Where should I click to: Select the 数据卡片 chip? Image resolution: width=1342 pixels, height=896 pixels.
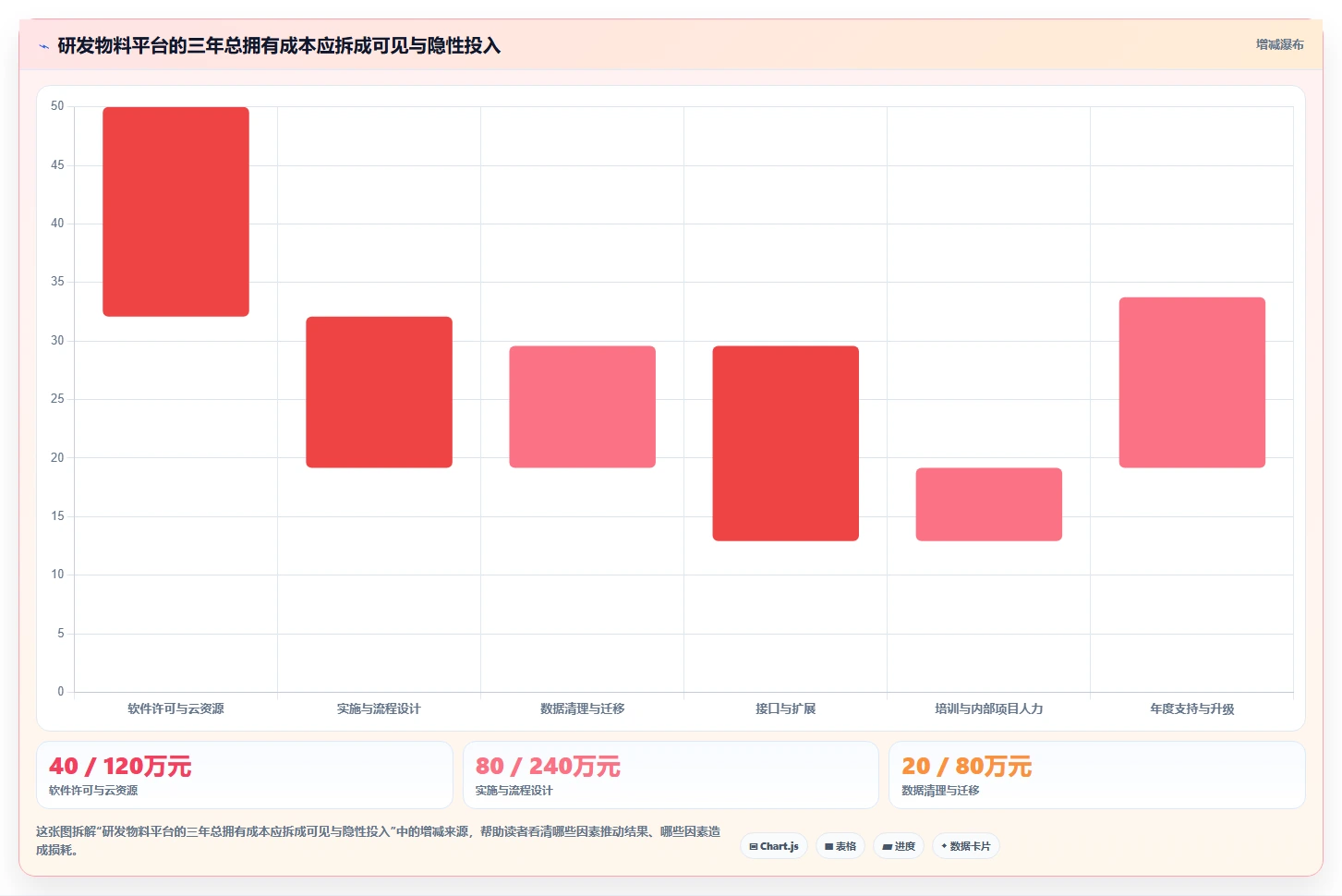pyautogui.click(x=966, y=846)
